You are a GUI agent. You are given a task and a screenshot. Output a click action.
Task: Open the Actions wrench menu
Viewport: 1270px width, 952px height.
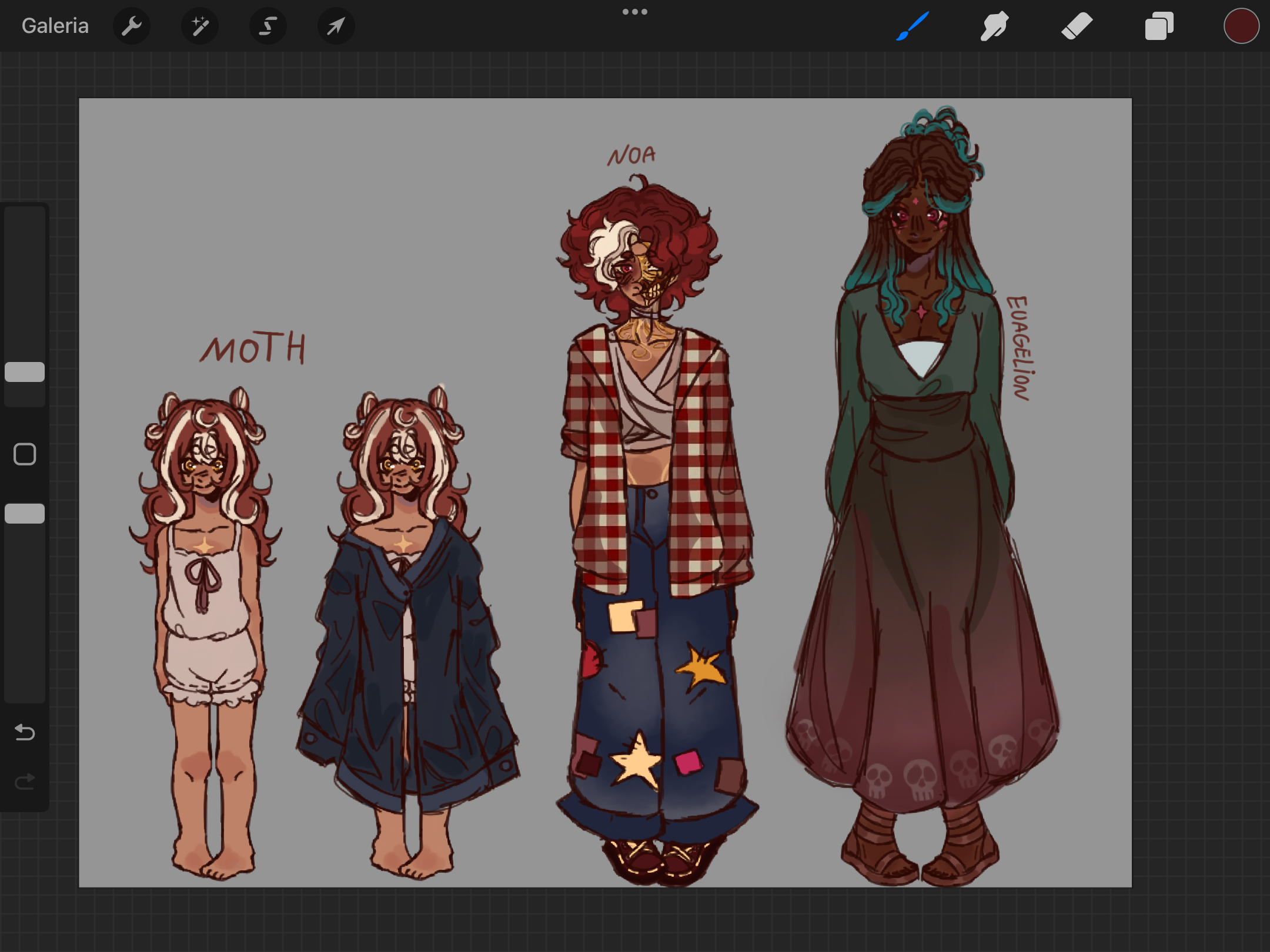(132, 26)
